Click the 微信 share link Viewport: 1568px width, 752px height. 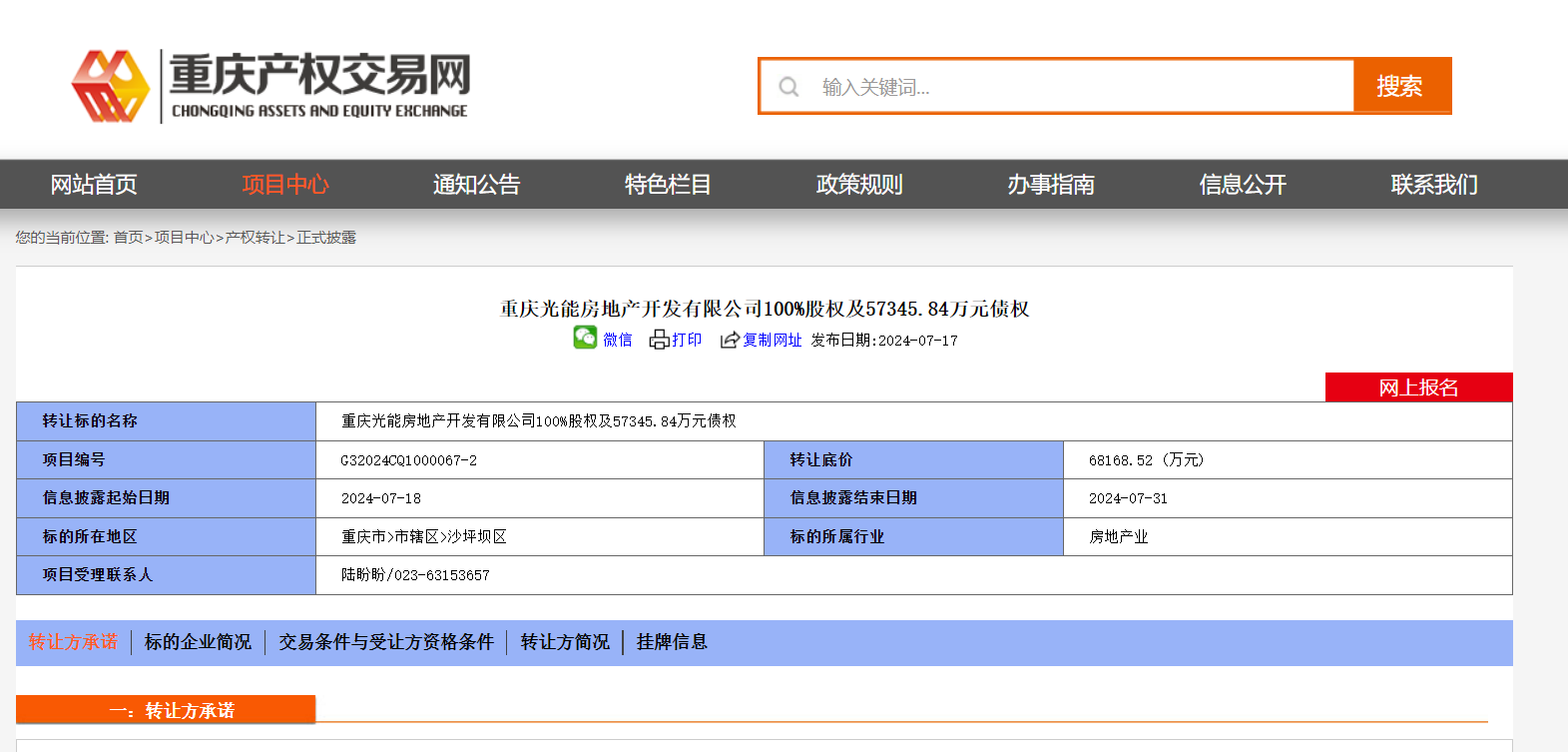[618, 341]
